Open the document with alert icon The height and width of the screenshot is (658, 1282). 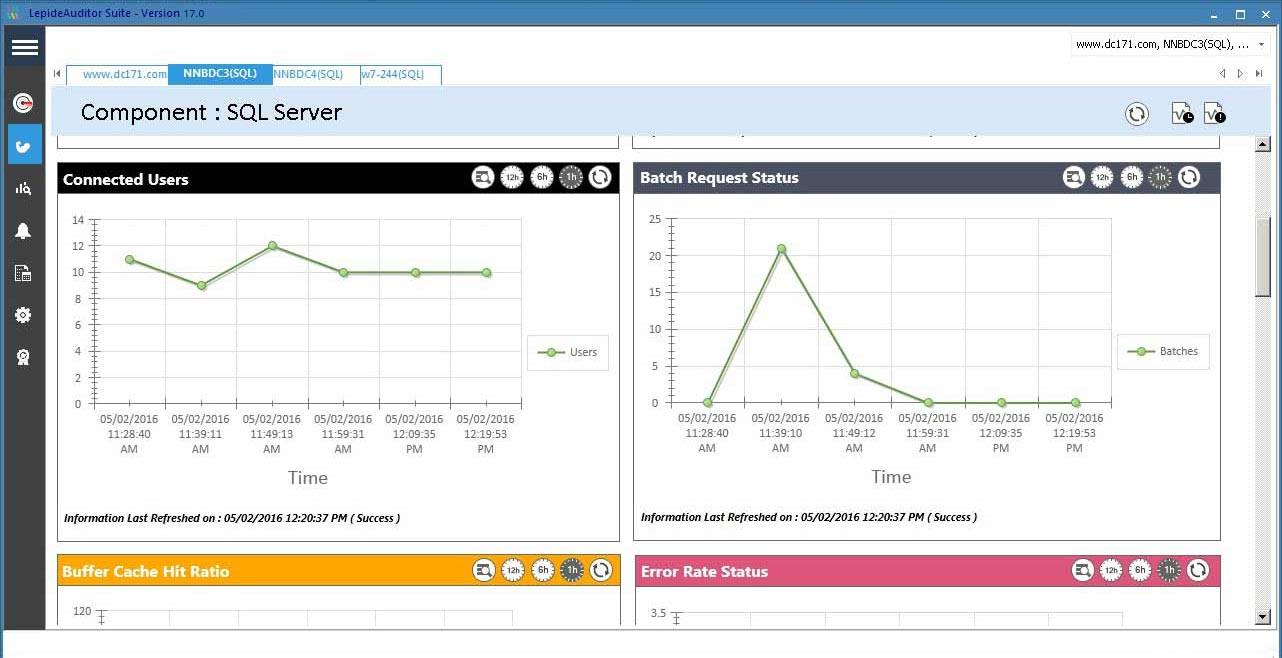click(x=1214, y=114)
